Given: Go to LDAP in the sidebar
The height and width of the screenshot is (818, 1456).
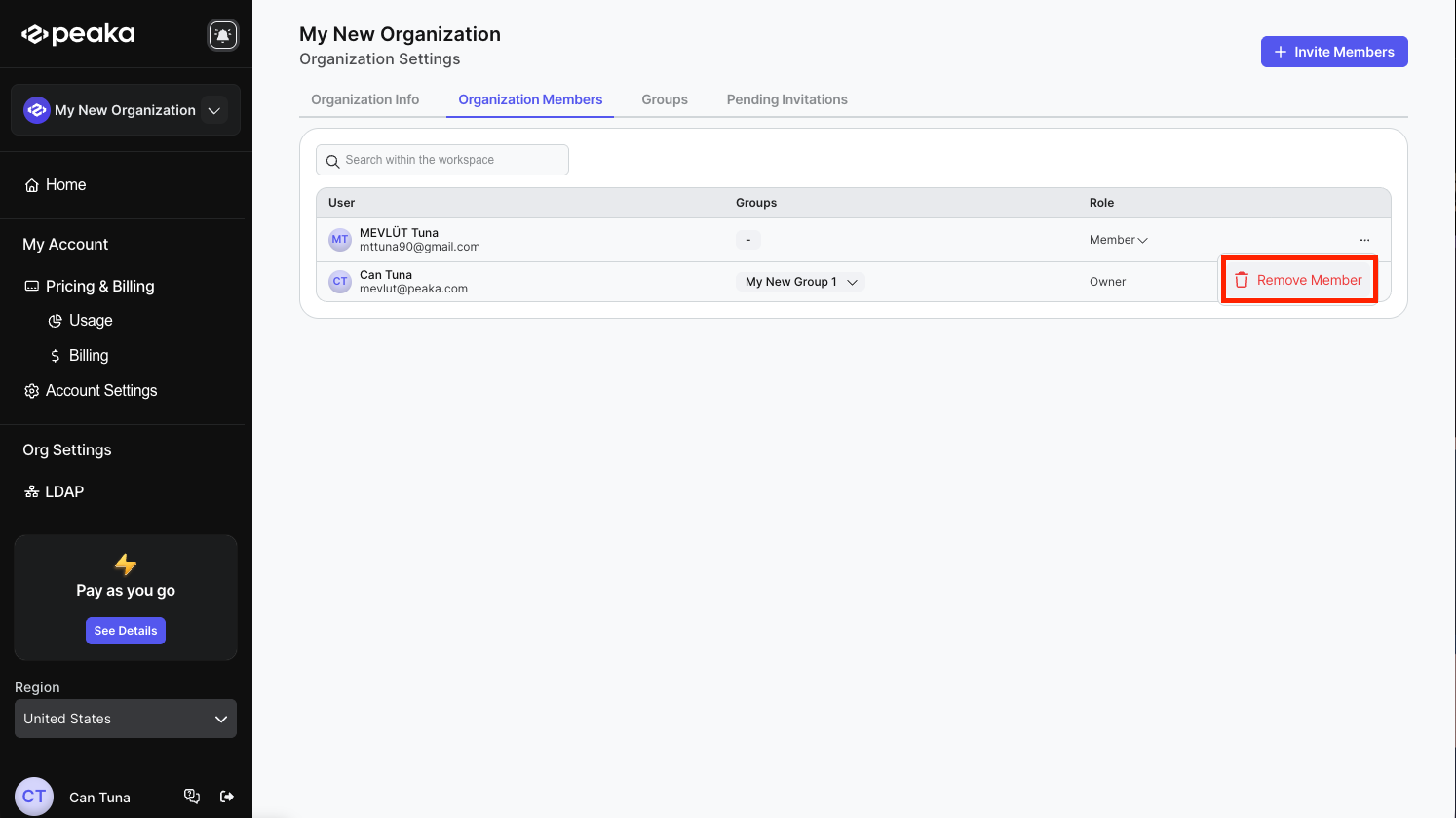Looking at the screenshot, I should [64, 491].
